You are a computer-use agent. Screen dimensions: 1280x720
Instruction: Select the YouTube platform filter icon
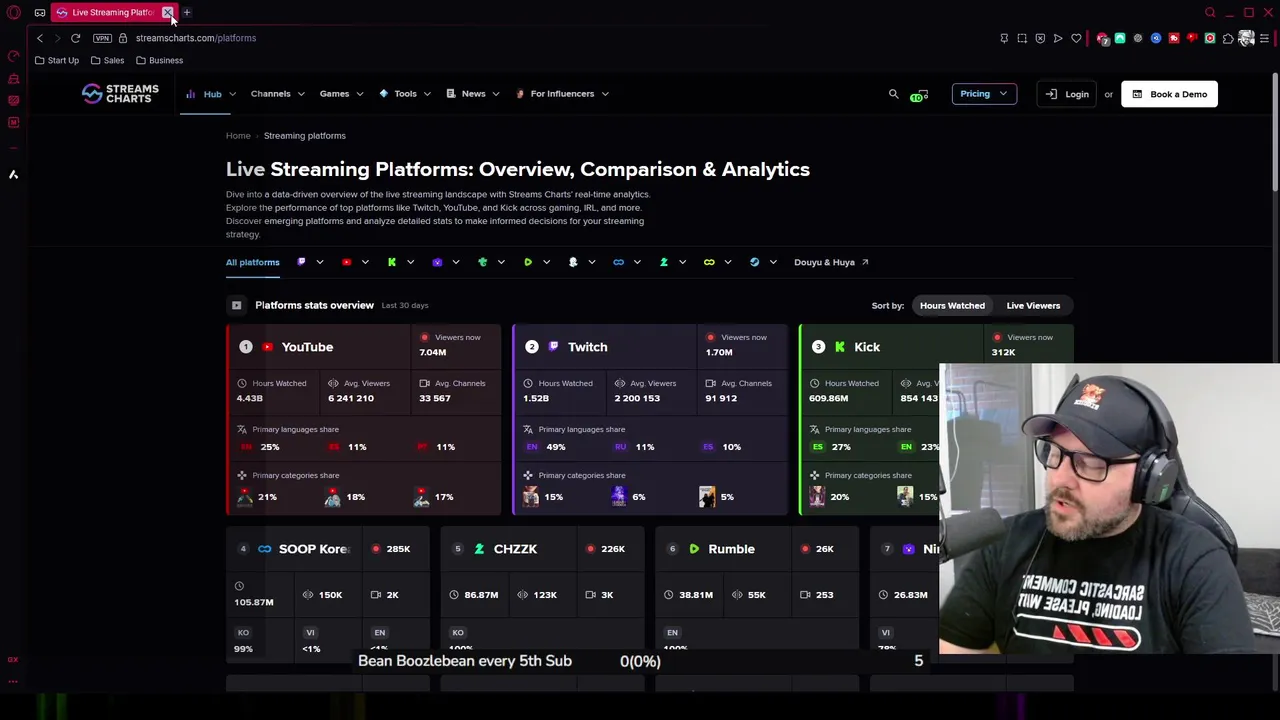click(x=347, y=262)
